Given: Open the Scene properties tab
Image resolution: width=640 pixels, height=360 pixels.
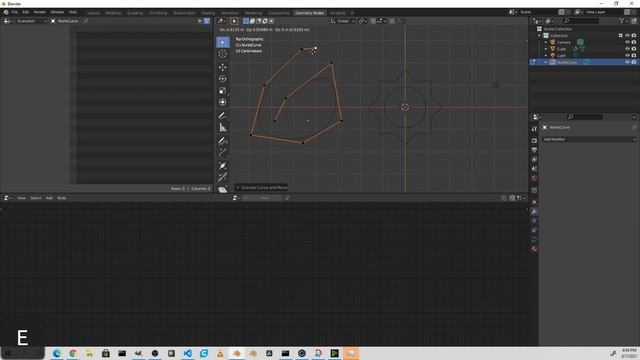Looking at the screenshot, I should (x=534, y=169).
